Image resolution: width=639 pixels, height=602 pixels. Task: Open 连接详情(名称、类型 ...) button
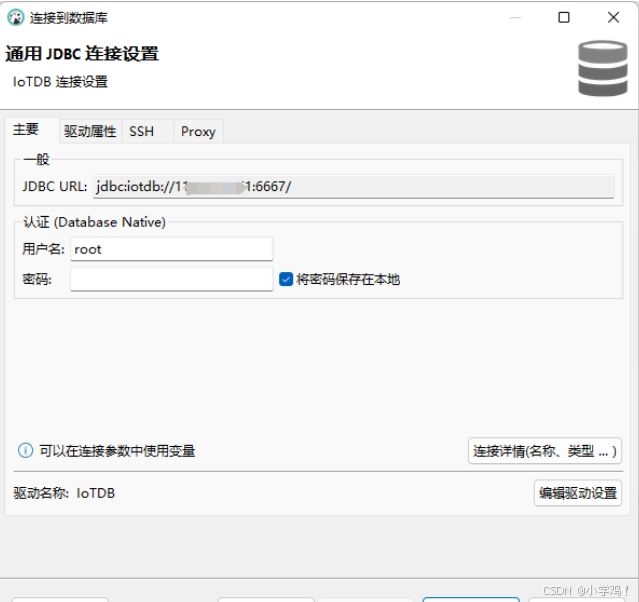point(544,451)
